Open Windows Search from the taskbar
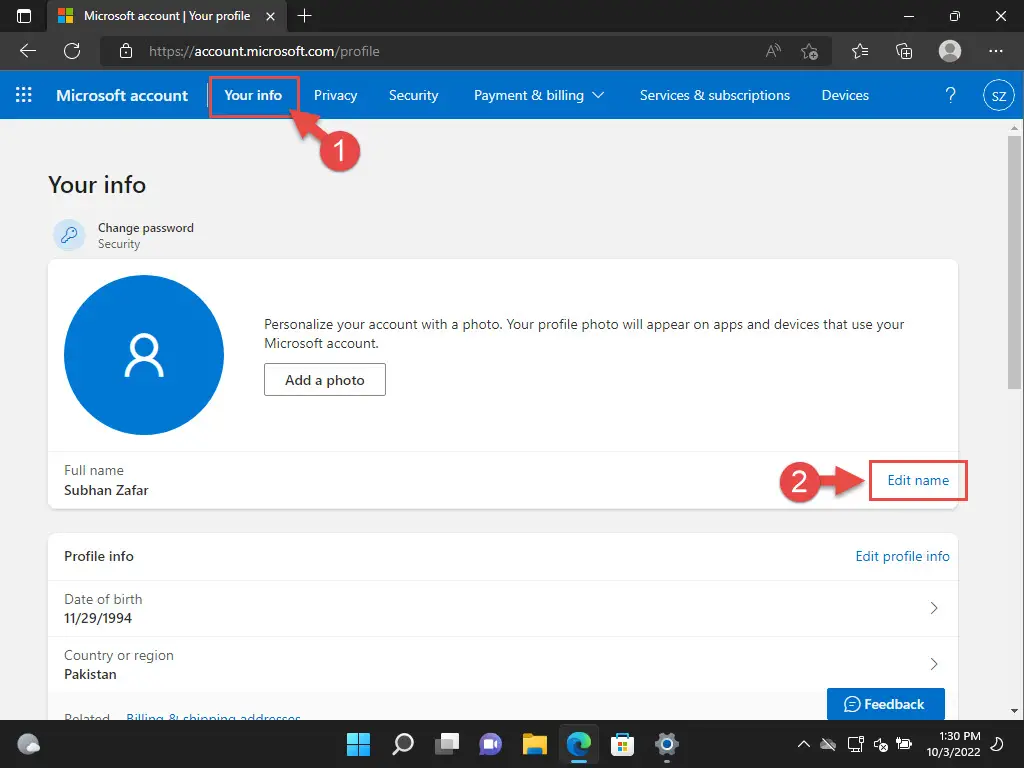The image size is (1024, 768). coord(402,744)
